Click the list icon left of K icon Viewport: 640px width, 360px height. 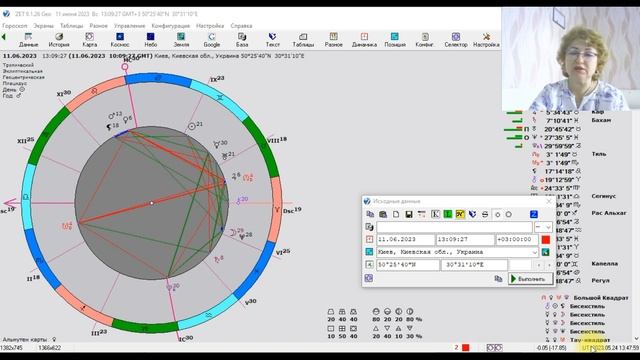[x=422, y=214]
